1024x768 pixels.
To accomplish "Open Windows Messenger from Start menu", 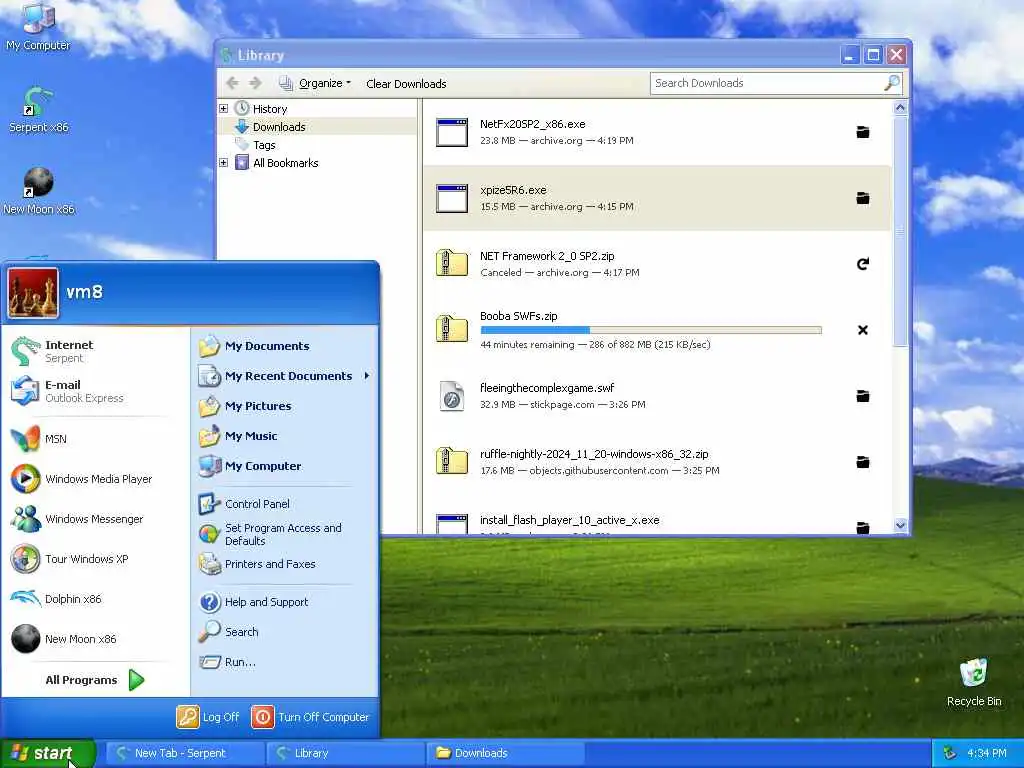I will coord(95,519).
